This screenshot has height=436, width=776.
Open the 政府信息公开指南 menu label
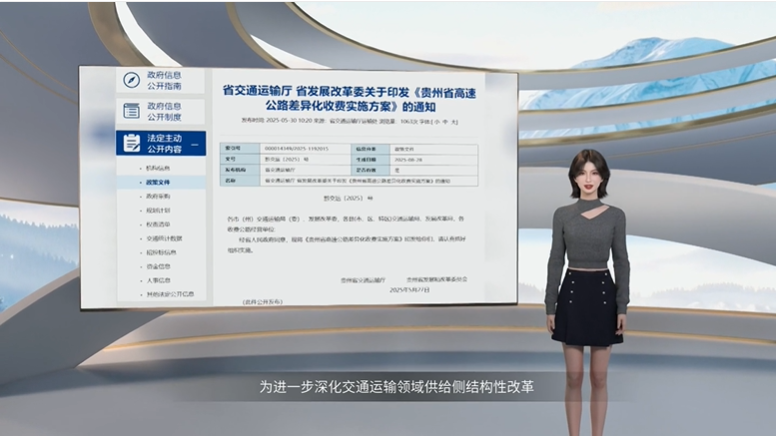pyautogui.click(x=165, y=80)
